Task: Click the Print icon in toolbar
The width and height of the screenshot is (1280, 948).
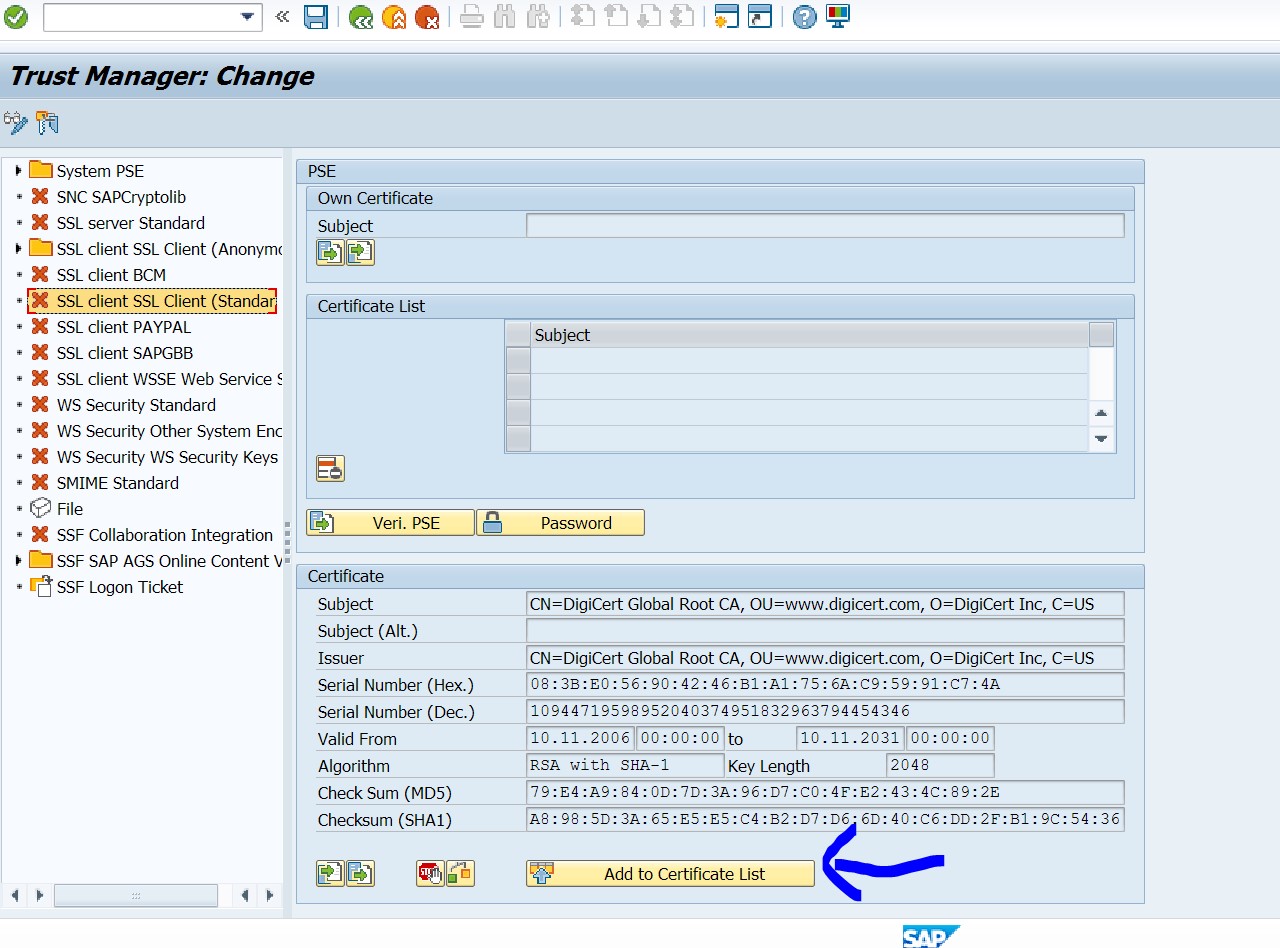Action: coord(472,17)
